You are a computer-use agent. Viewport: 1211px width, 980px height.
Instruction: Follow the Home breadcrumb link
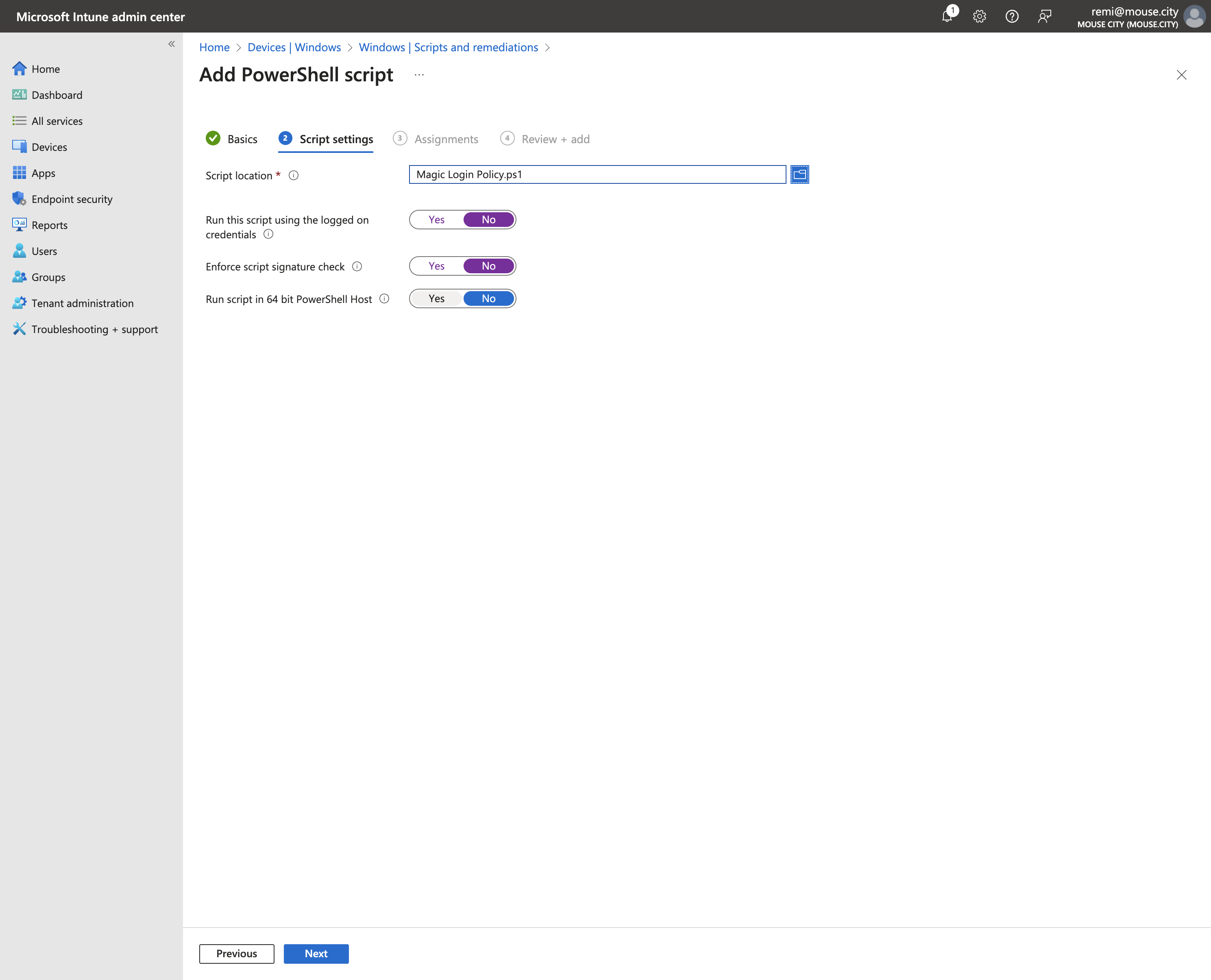(x=215, y=48)
